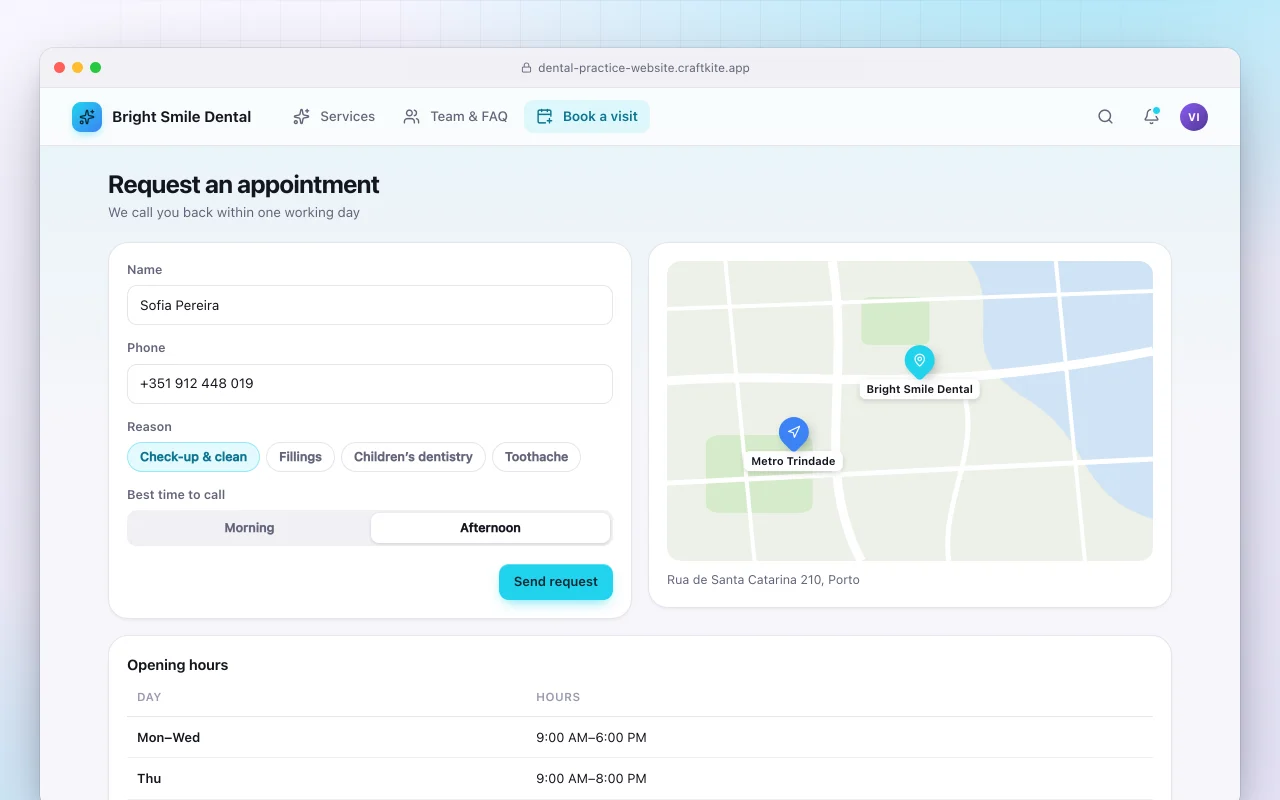Image resolution: width=1280 pixels, height=800 pixels.
Task: Maximize the window with the green button
Action: click(96, 68)
